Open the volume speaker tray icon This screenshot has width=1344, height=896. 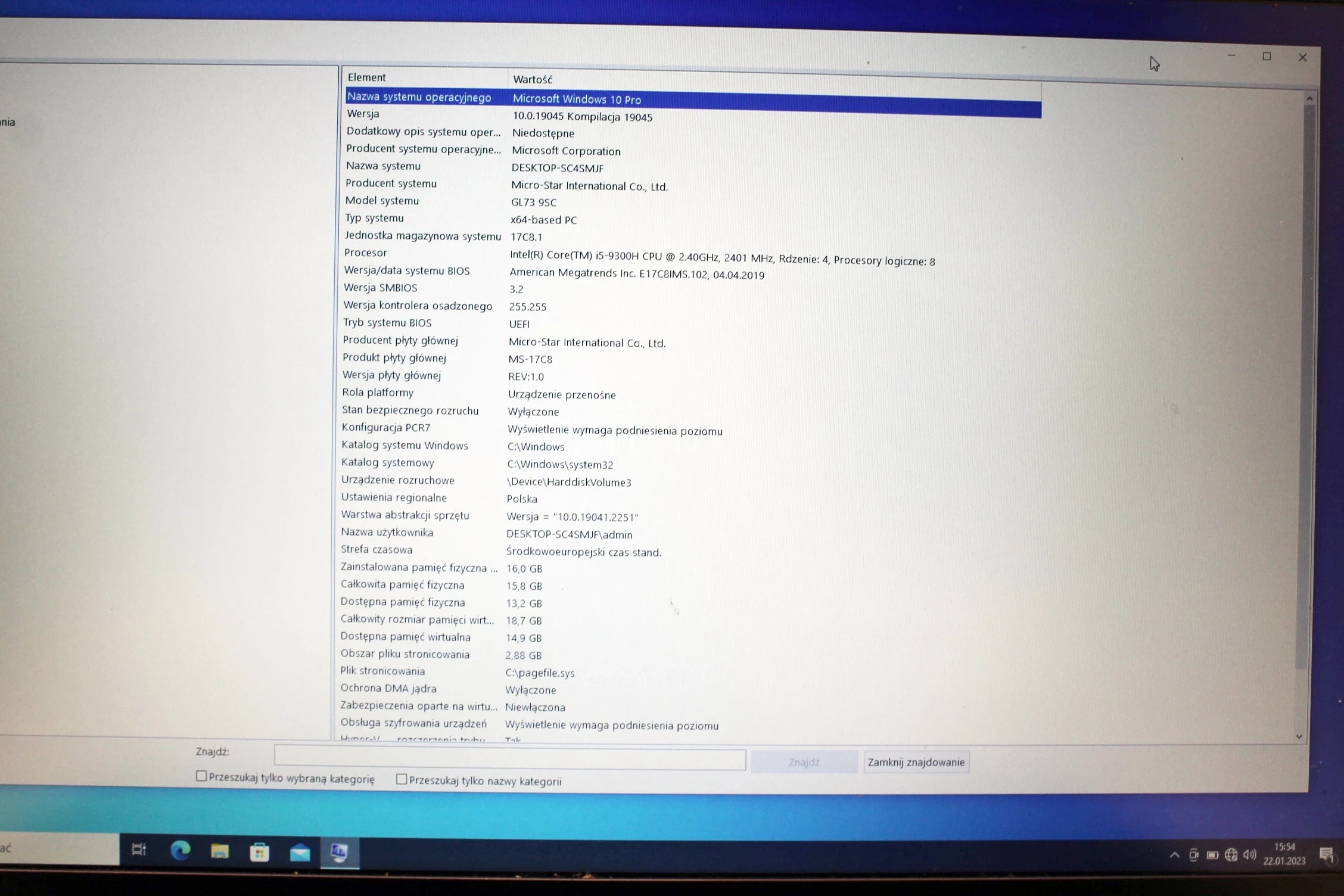[1250, 855]
